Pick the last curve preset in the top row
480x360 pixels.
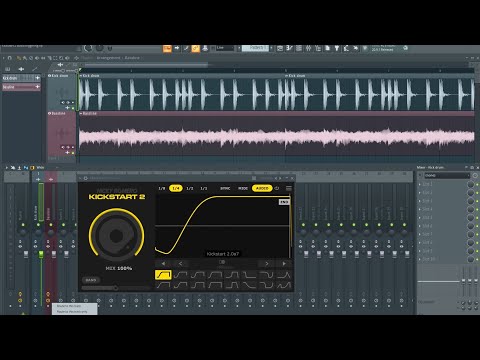284,275
